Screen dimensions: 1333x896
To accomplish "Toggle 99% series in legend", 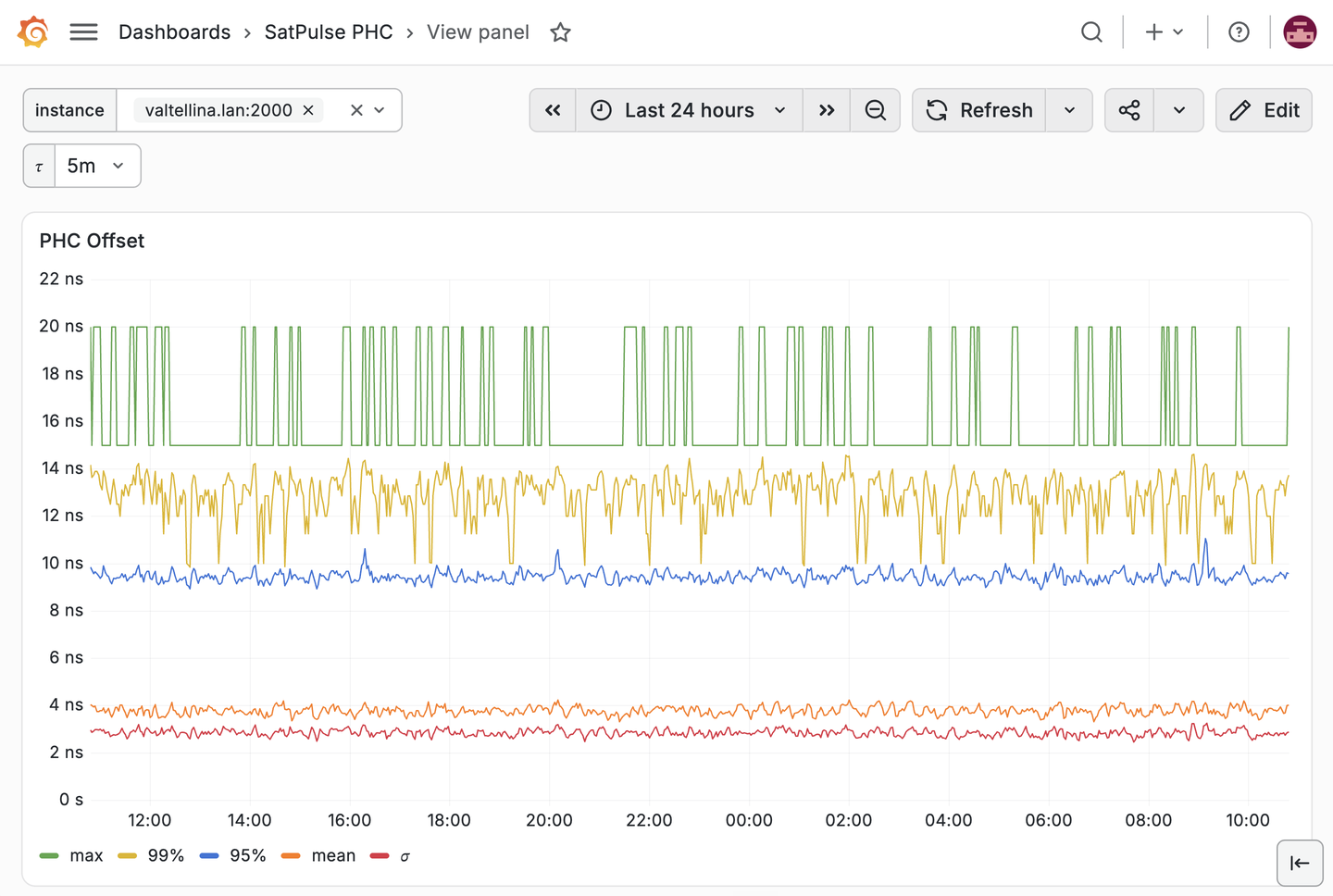I will click(x=151, y=856).
